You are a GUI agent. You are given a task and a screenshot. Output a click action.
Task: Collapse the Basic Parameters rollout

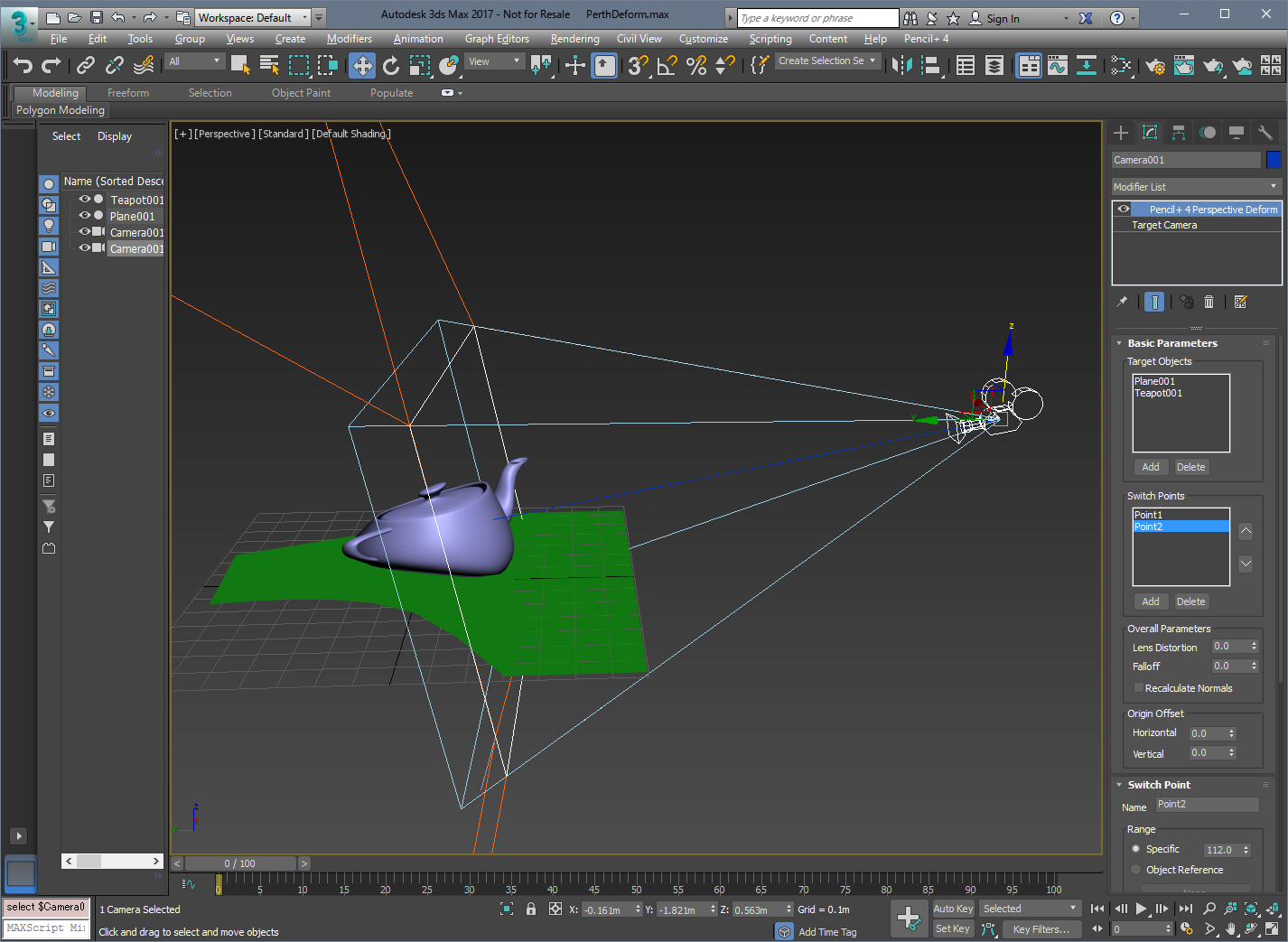pyautogui.click(x=1171, y=343)
